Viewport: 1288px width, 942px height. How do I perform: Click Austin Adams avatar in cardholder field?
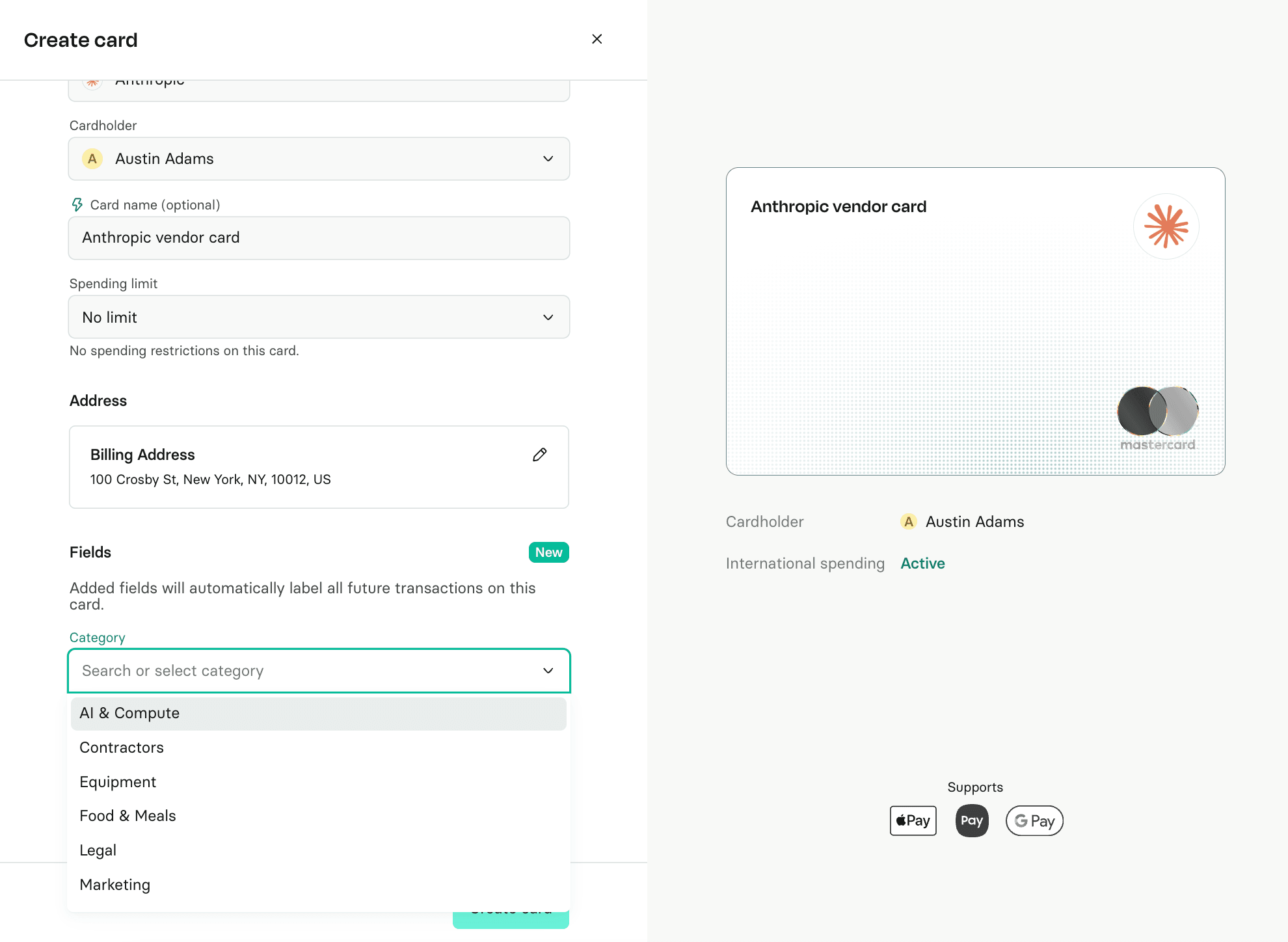(x=92, y=159)
